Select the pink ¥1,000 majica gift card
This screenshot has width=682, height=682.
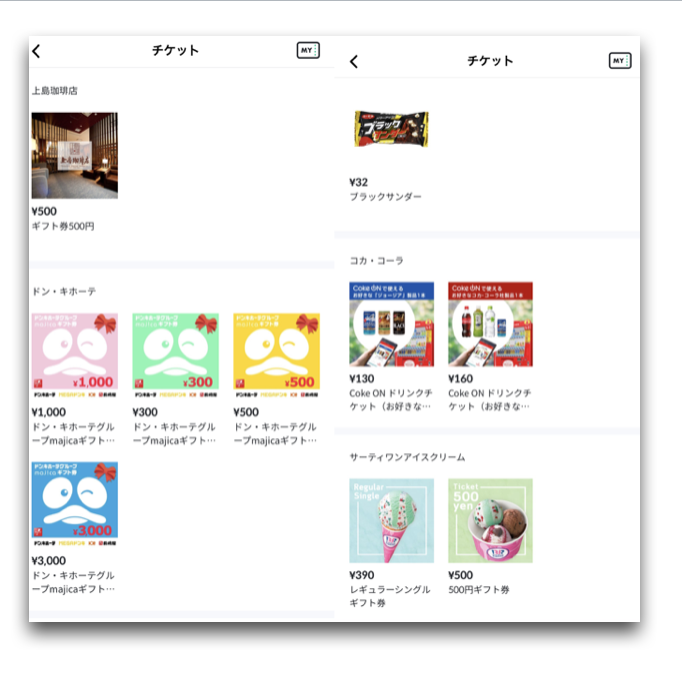pyautogui.click(x=74, y=355)
